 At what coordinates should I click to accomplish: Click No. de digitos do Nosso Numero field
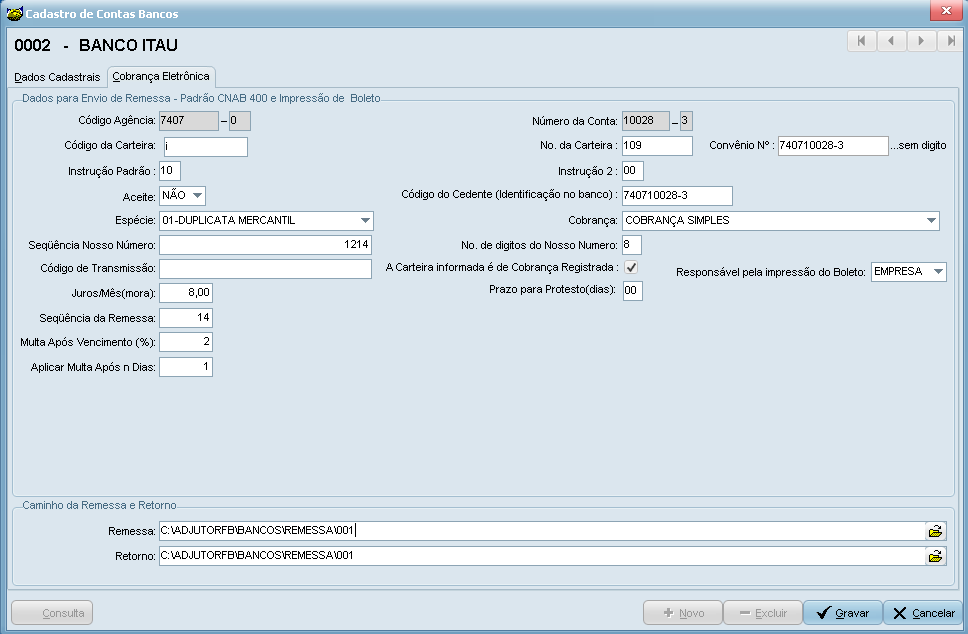tap(632, 245)
